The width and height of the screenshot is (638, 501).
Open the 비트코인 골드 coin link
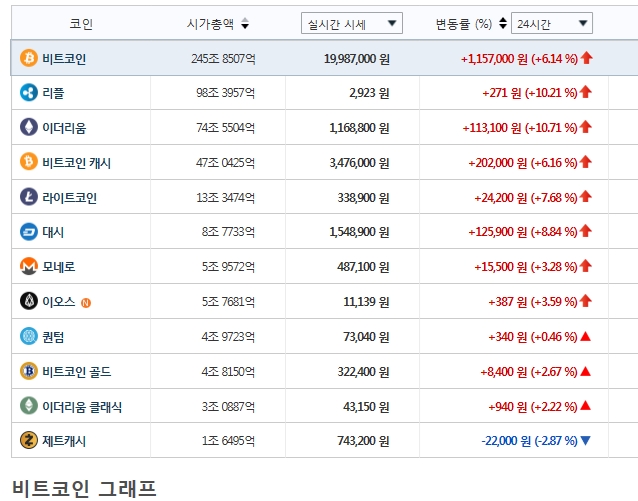(x=76, y=372)
